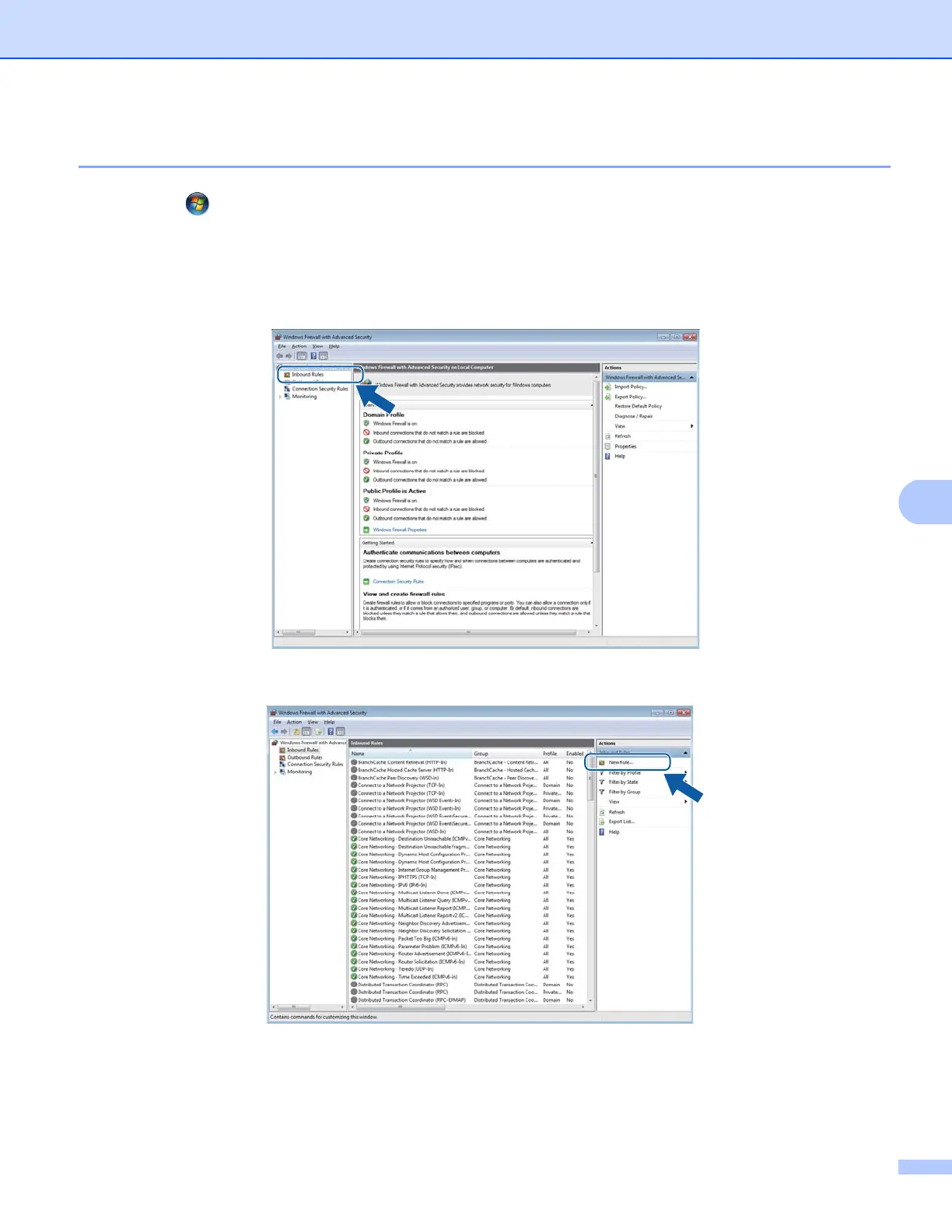The image size is (952, 1232).
Task: Open View menu in the overview window
Action: coord(317,346)
